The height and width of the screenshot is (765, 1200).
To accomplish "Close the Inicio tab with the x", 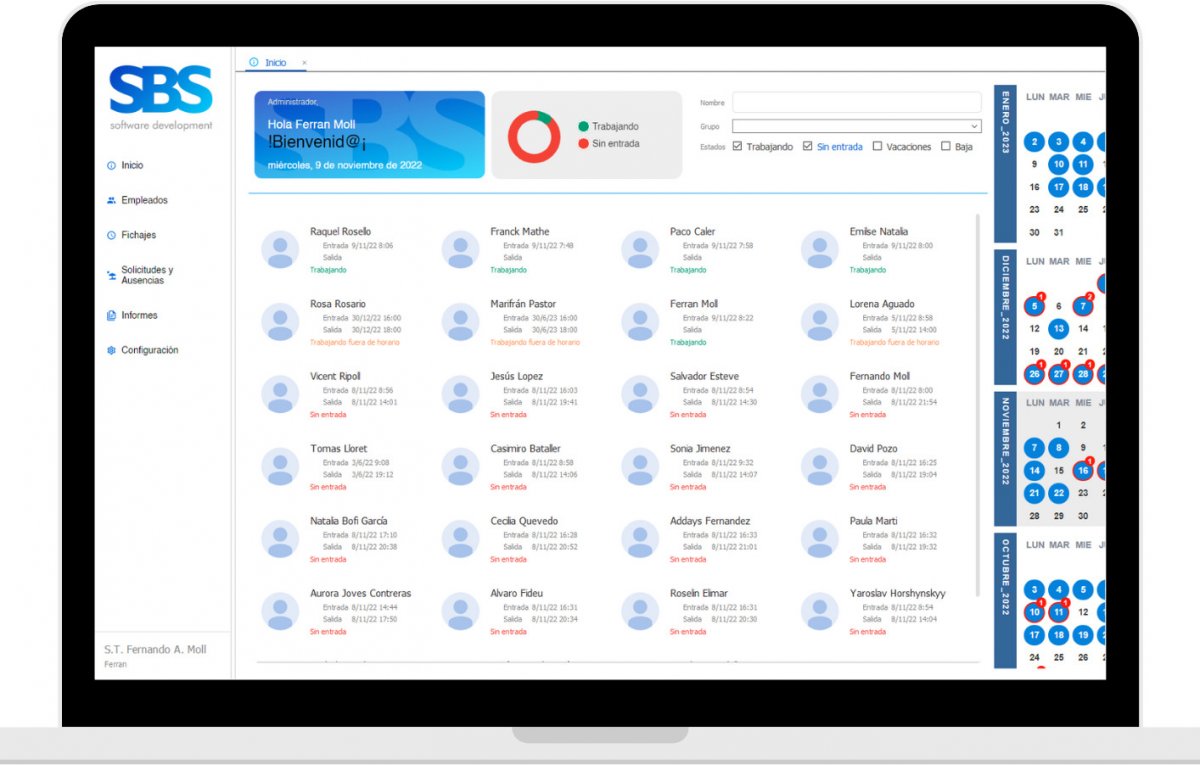I will pos(304,63).
